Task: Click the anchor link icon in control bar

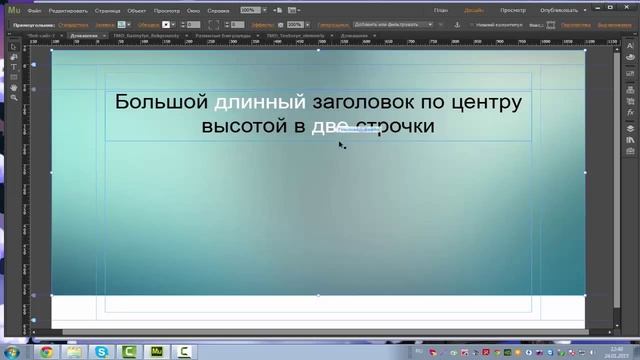Action: (x=457, y=25)
